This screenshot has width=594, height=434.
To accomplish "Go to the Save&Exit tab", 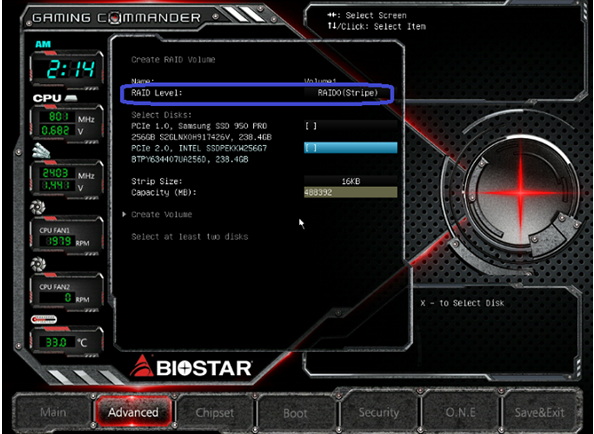I will click(540, 412).
